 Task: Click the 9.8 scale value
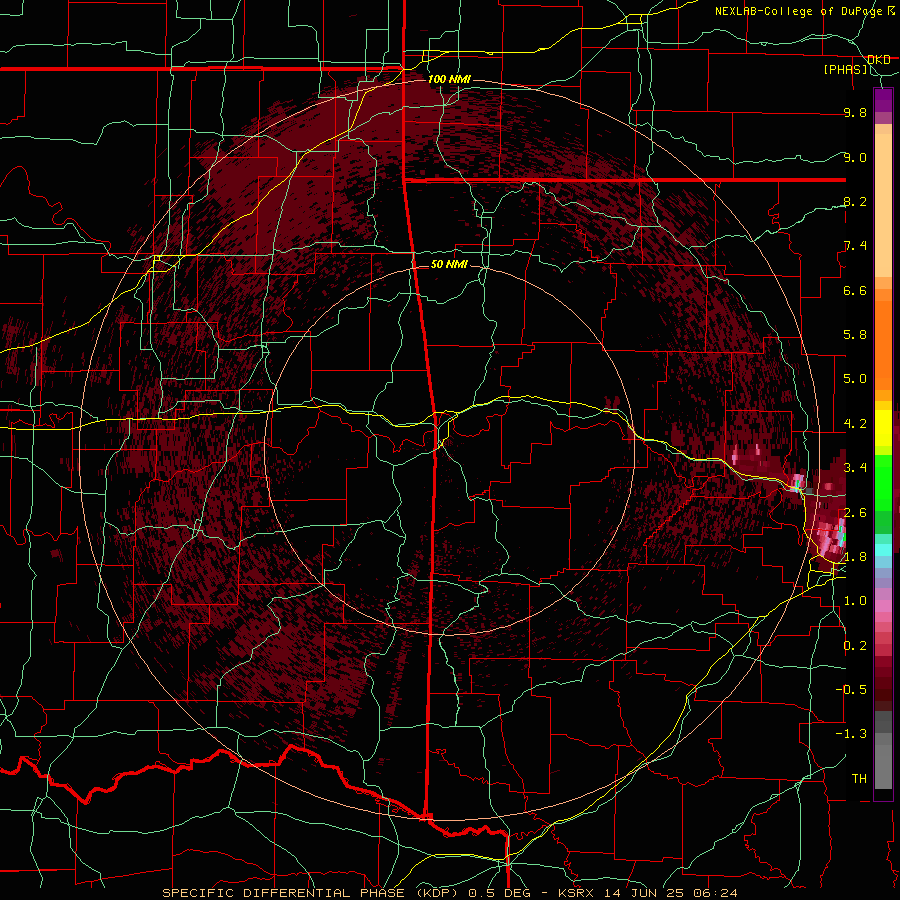(855, 113)
